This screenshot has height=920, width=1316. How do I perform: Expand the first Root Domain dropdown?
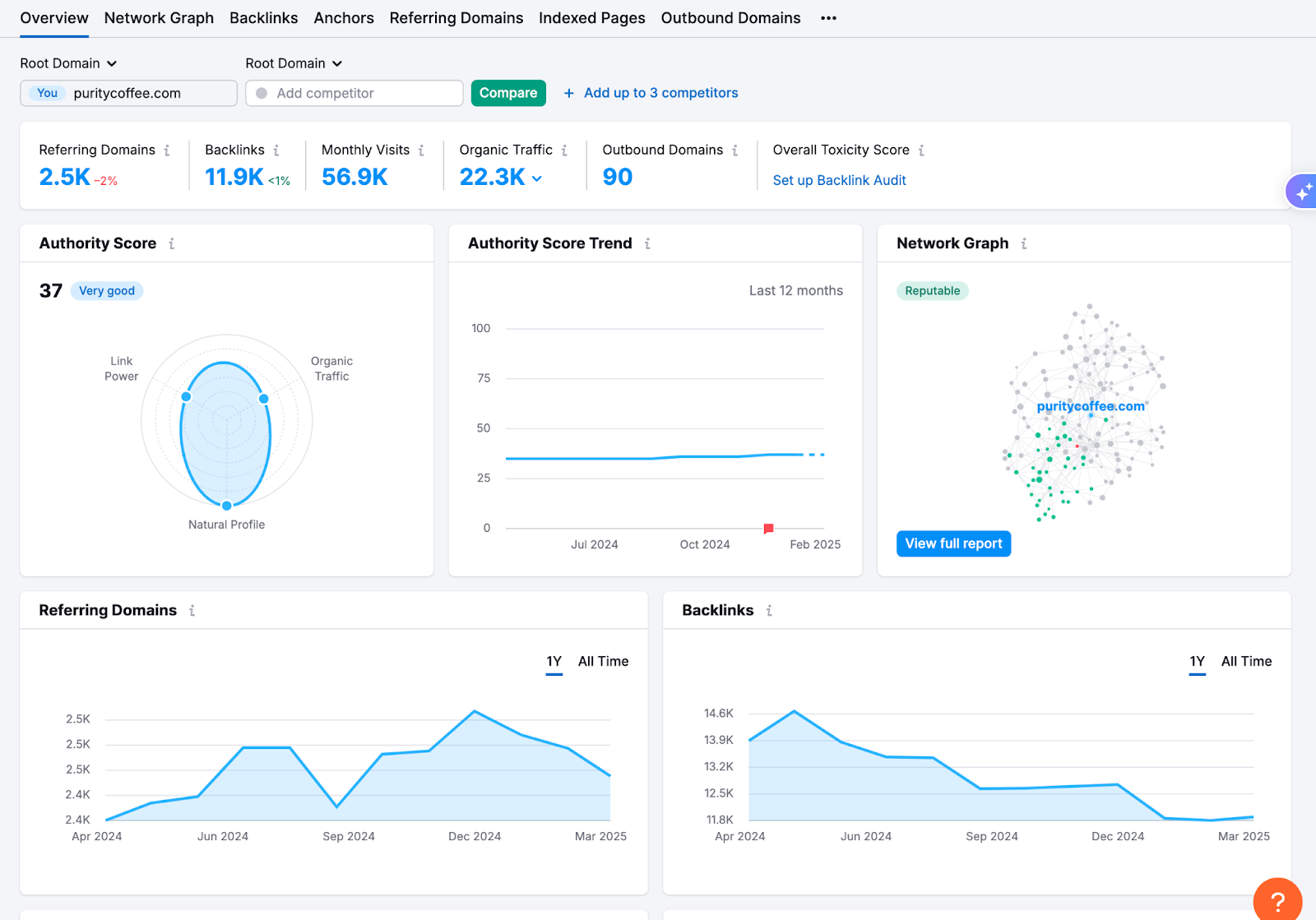coord(68,63)
